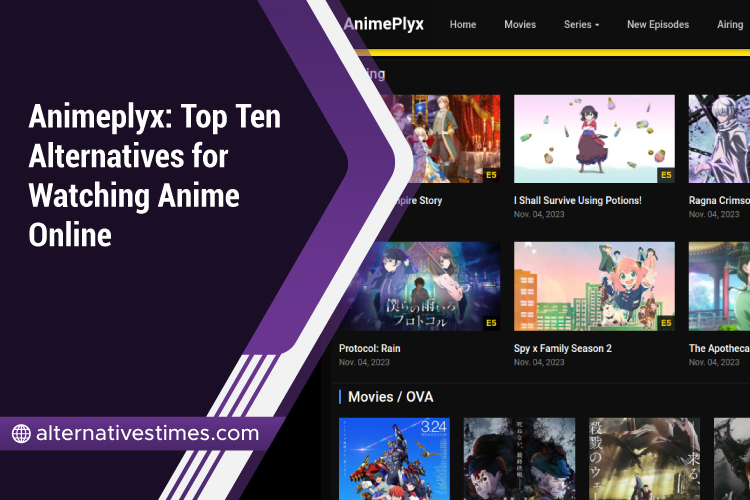The width and height of the screenshot is (750, 500).
Task: Go to the Movies page
Action: click(520, 24)
